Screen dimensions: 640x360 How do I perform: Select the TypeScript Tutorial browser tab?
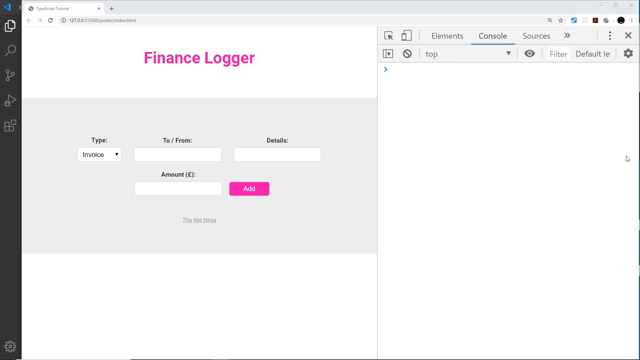tap(64, 9)
